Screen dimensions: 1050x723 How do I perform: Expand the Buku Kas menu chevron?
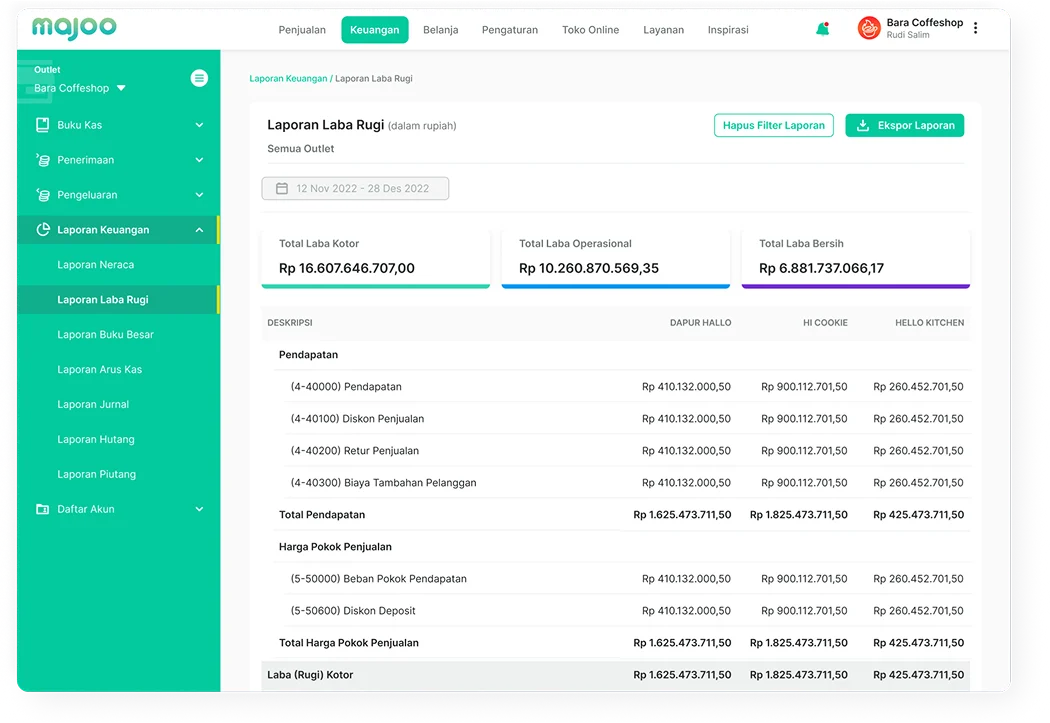[x=199, y=125]
